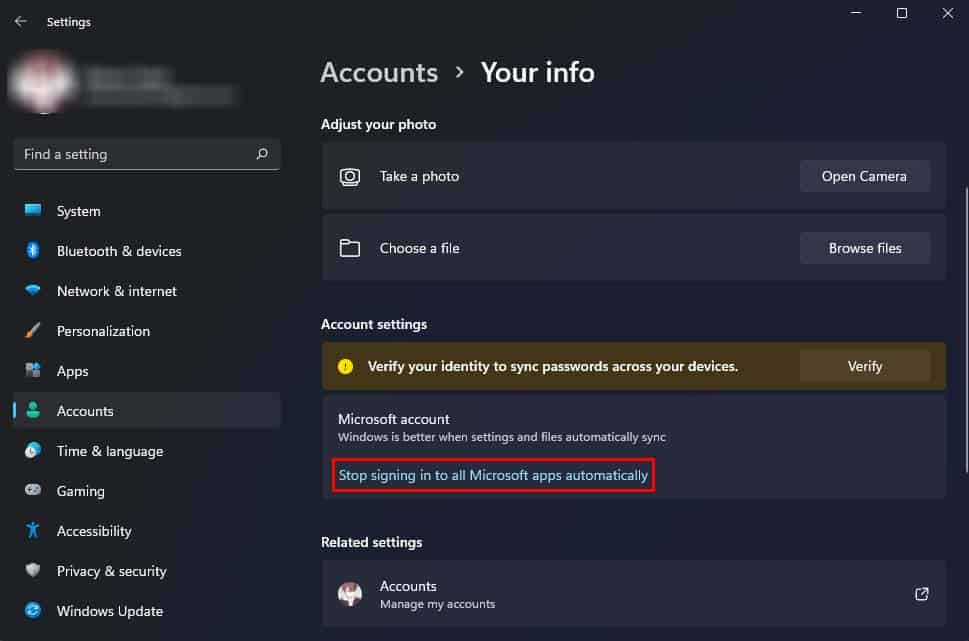The image size is (969, 641).
Task: Click the Wi-Fi network icon
Action: (33, 290)
